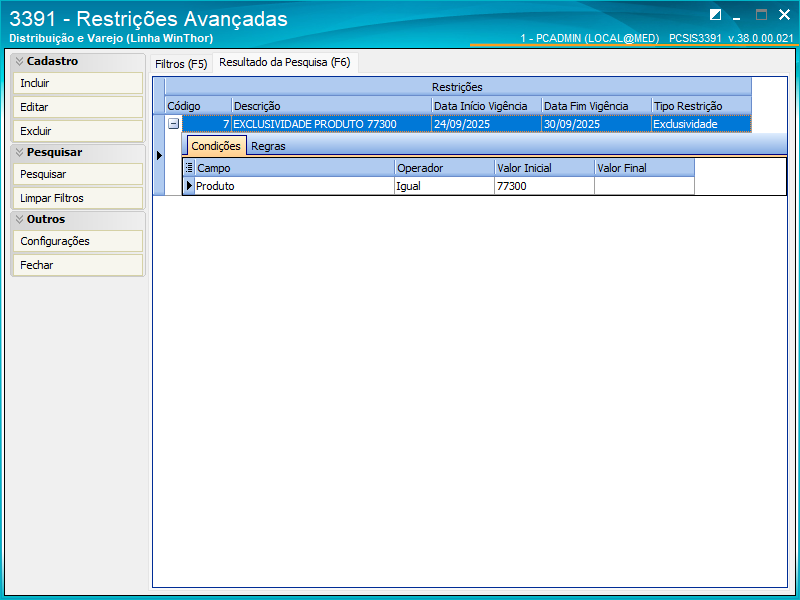Click the Incluir button
The image size is (800, 600).
(78, 83)
